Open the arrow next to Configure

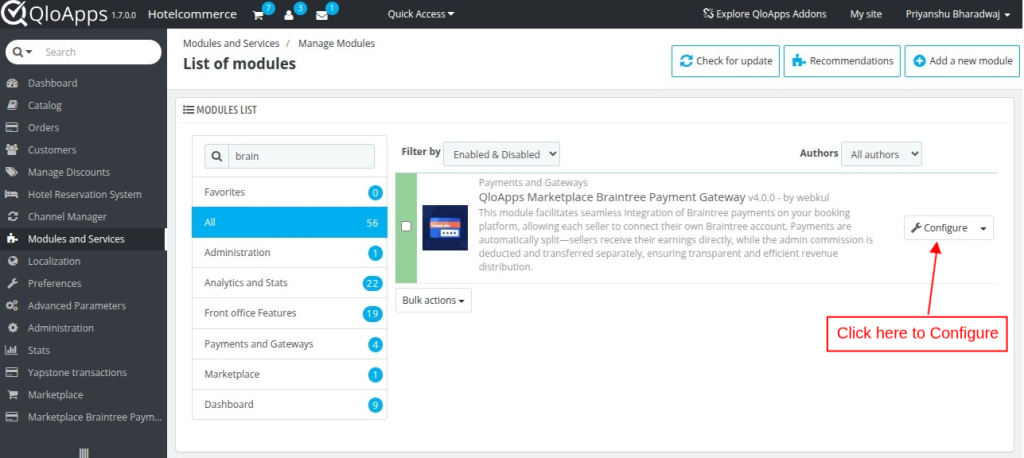click(x=984, y=228)
